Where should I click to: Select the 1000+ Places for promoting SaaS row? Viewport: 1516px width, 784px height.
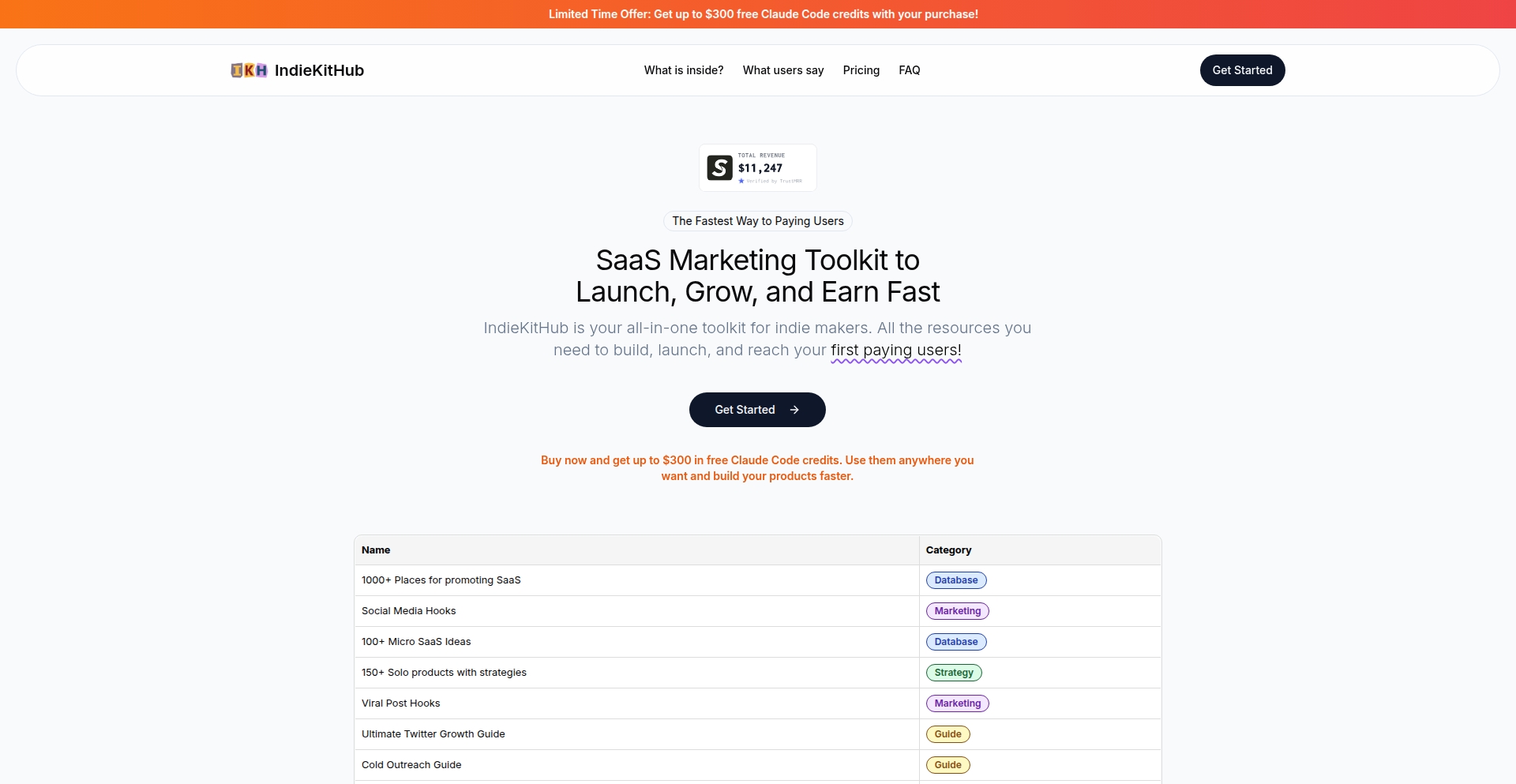click(x=441, y=580)
